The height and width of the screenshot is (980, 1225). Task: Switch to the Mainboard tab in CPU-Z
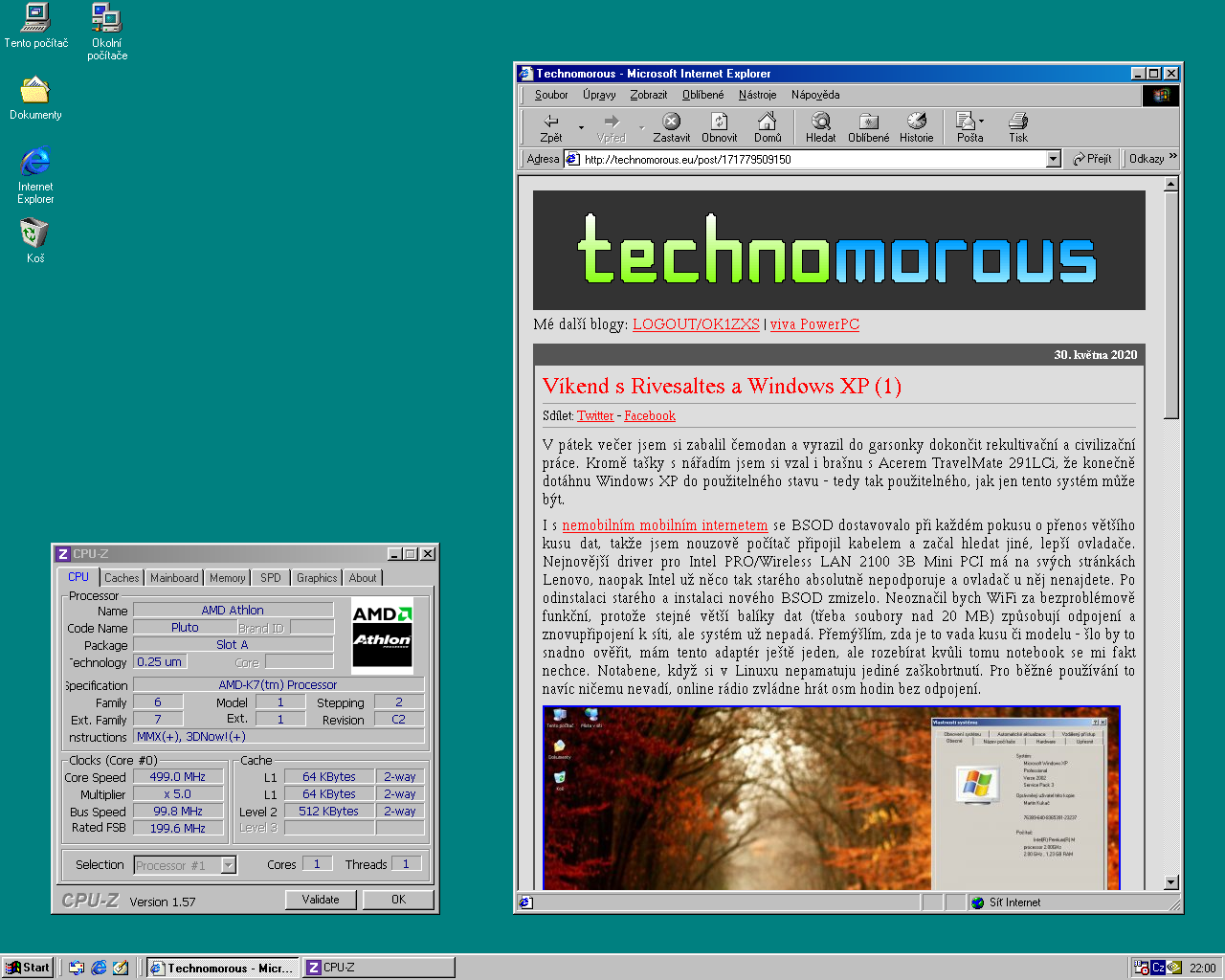click(x=174, y=578)
